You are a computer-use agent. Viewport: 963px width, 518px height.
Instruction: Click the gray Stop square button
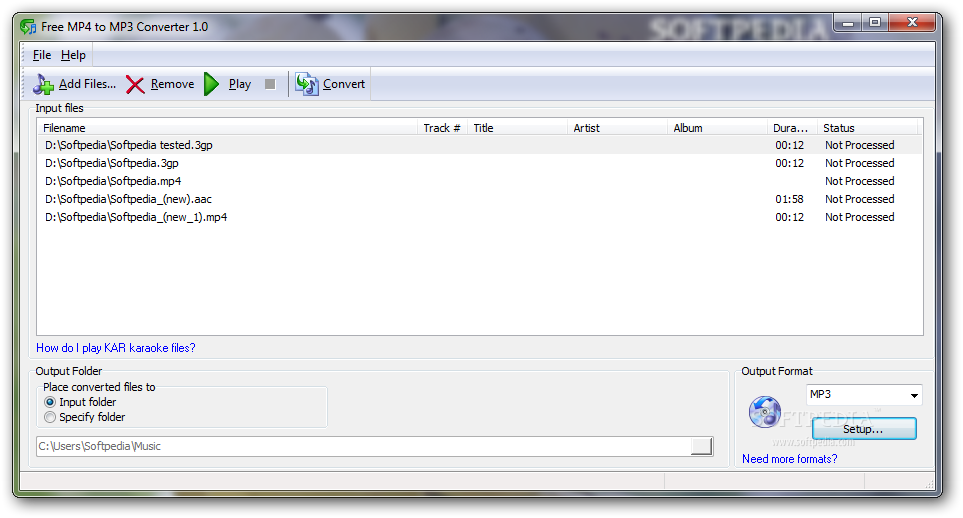pyautogui.click(x=270, y=84)
